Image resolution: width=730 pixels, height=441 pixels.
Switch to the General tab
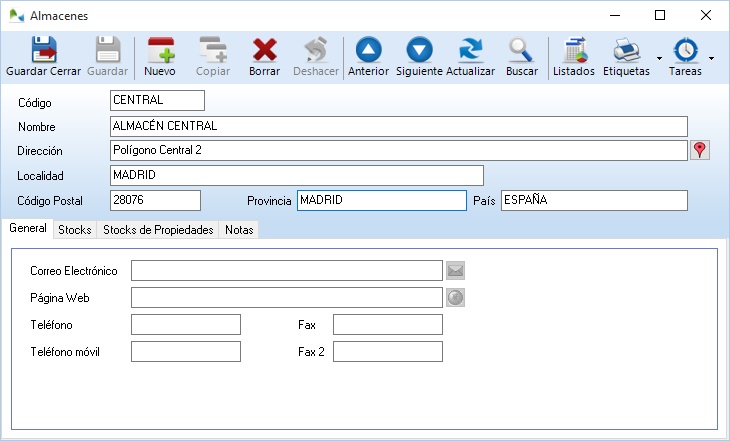[28, 228]
